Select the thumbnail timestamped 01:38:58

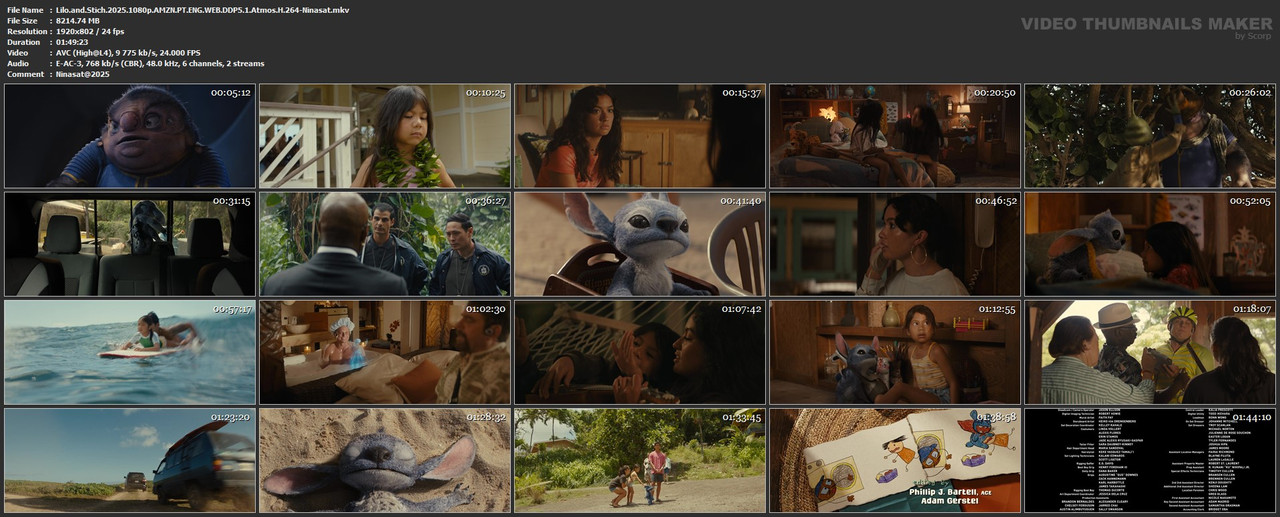click(x=895, y=460)
